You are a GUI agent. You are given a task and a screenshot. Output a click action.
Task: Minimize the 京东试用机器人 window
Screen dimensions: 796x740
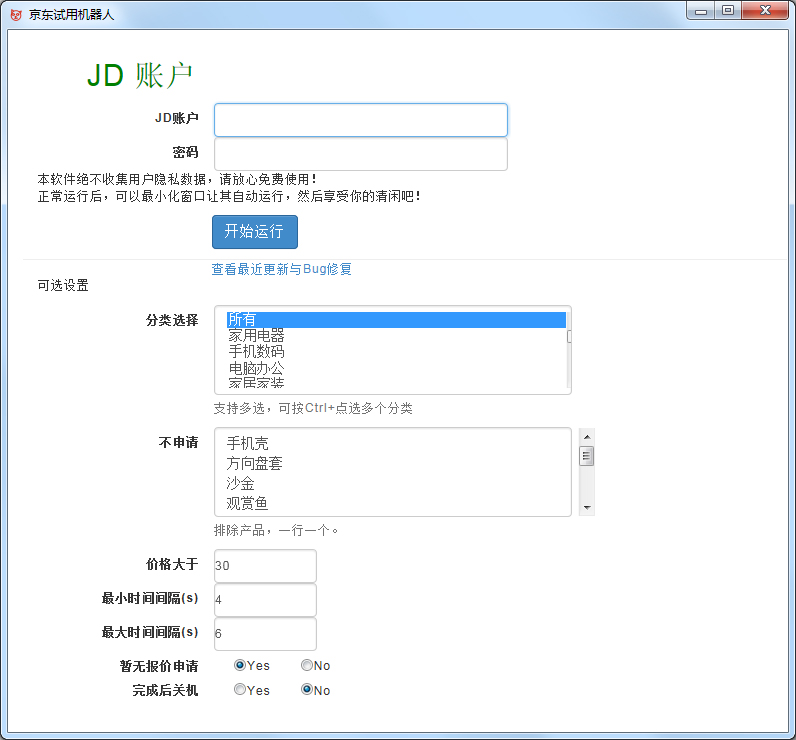[701, 11]
